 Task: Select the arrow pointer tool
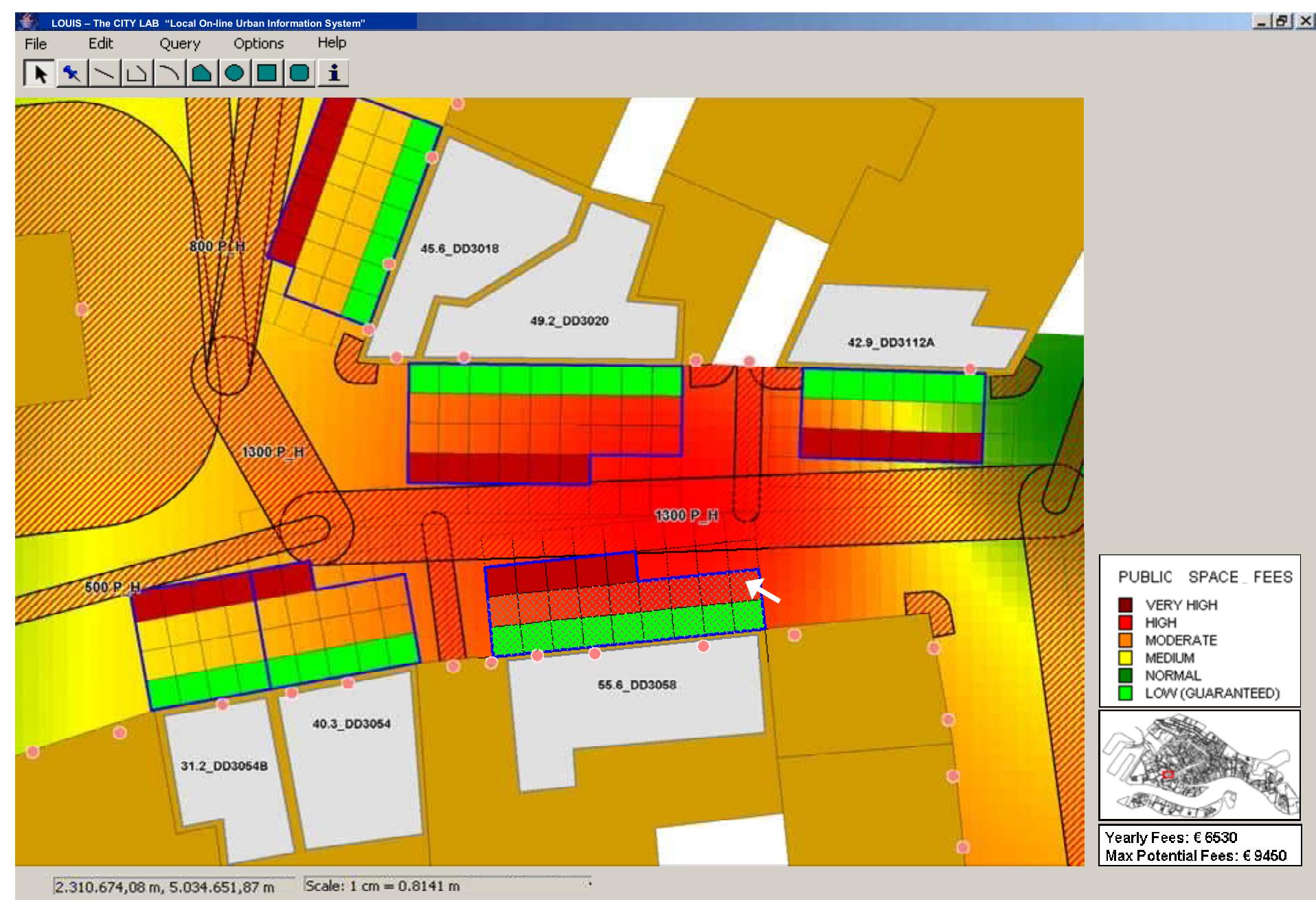[x=39, y=73]
